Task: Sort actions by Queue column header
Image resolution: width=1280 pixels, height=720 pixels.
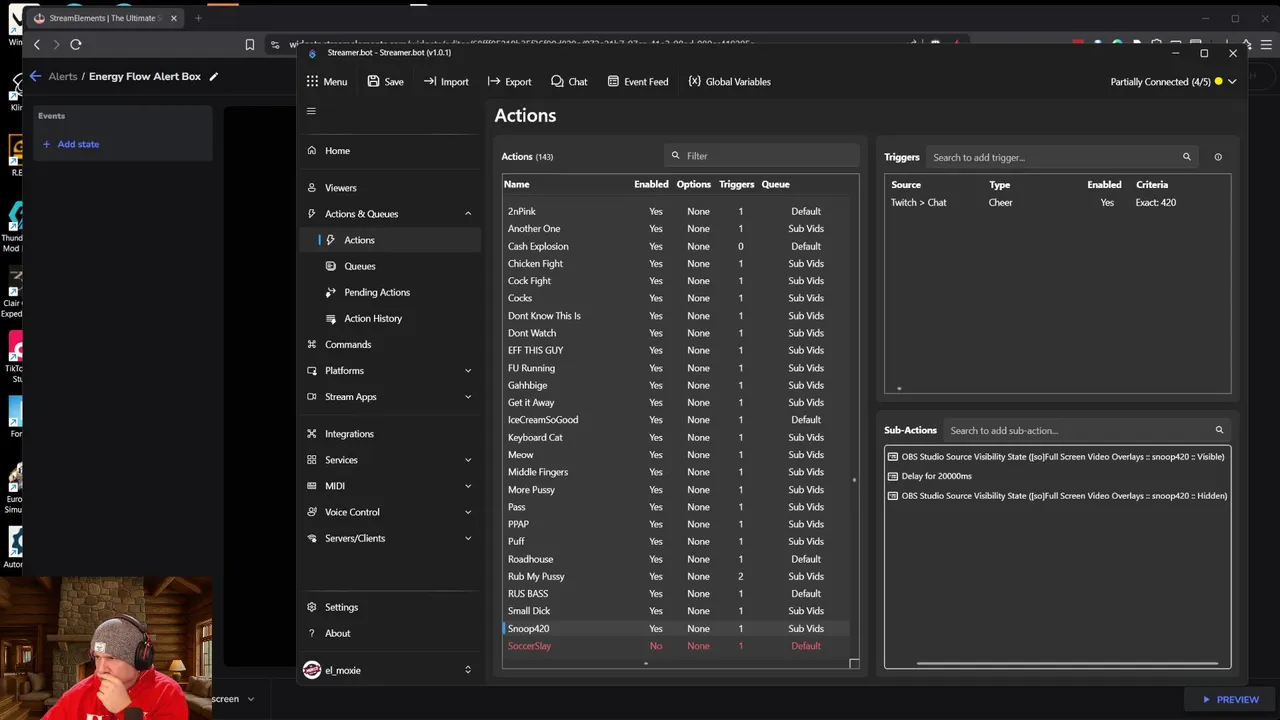Action: point(775,184)
